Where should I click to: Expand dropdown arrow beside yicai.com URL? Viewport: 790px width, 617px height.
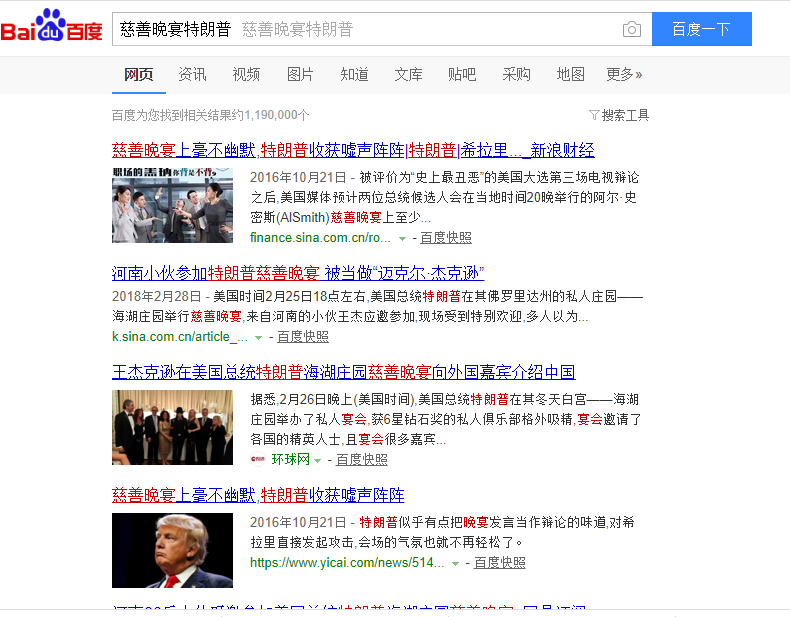pyautogui.click(x=455, y=564)
